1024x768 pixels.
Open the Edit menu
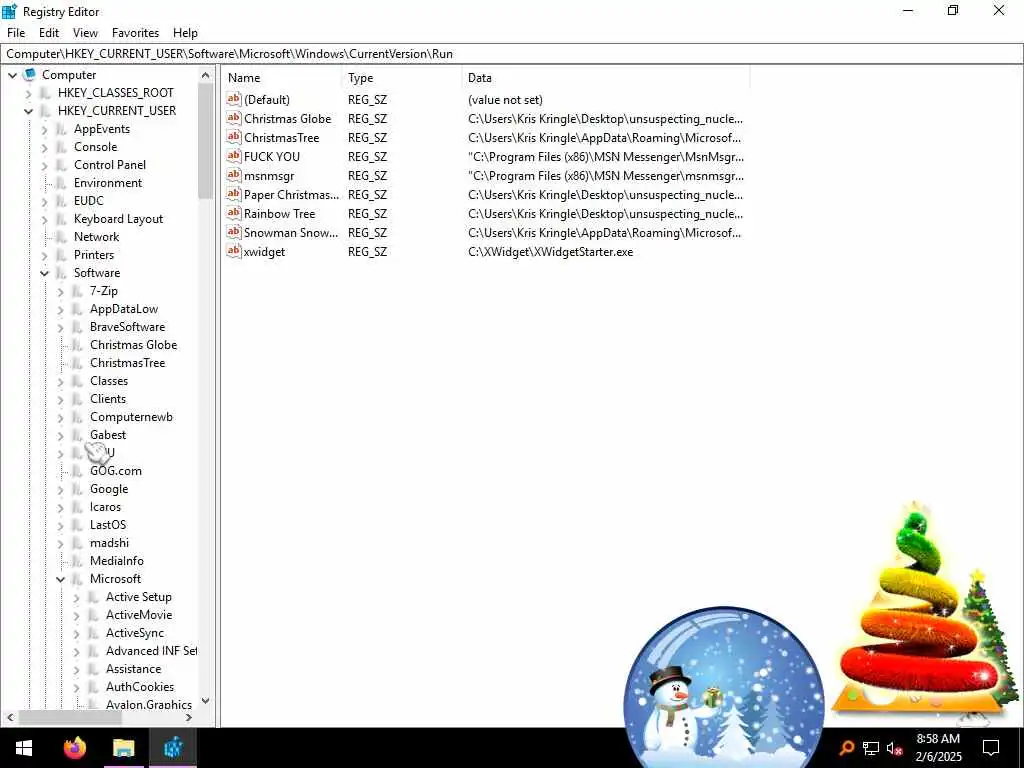49,33
